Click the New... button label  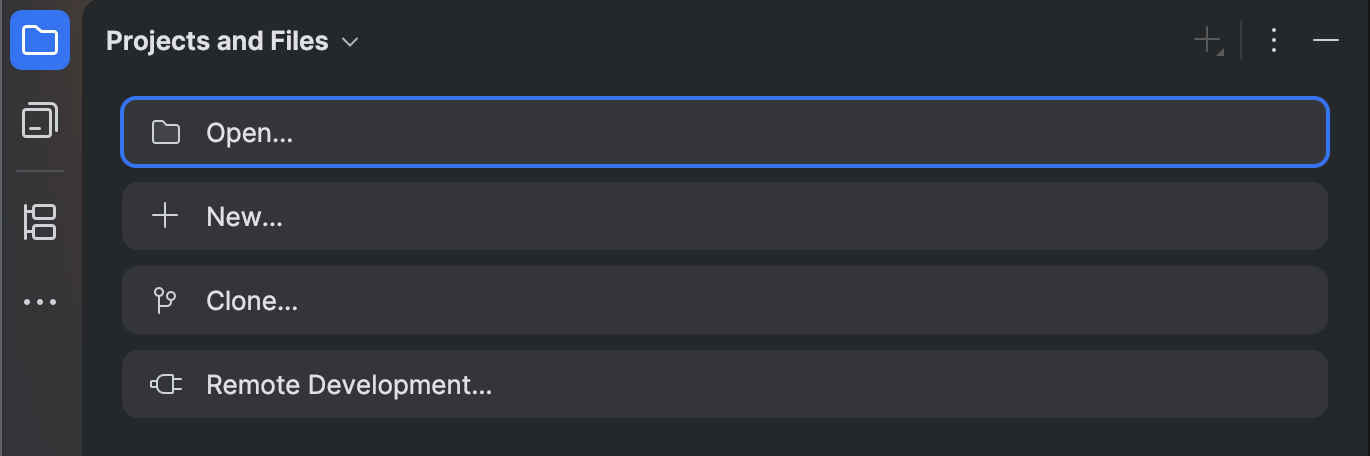[244, 216]
